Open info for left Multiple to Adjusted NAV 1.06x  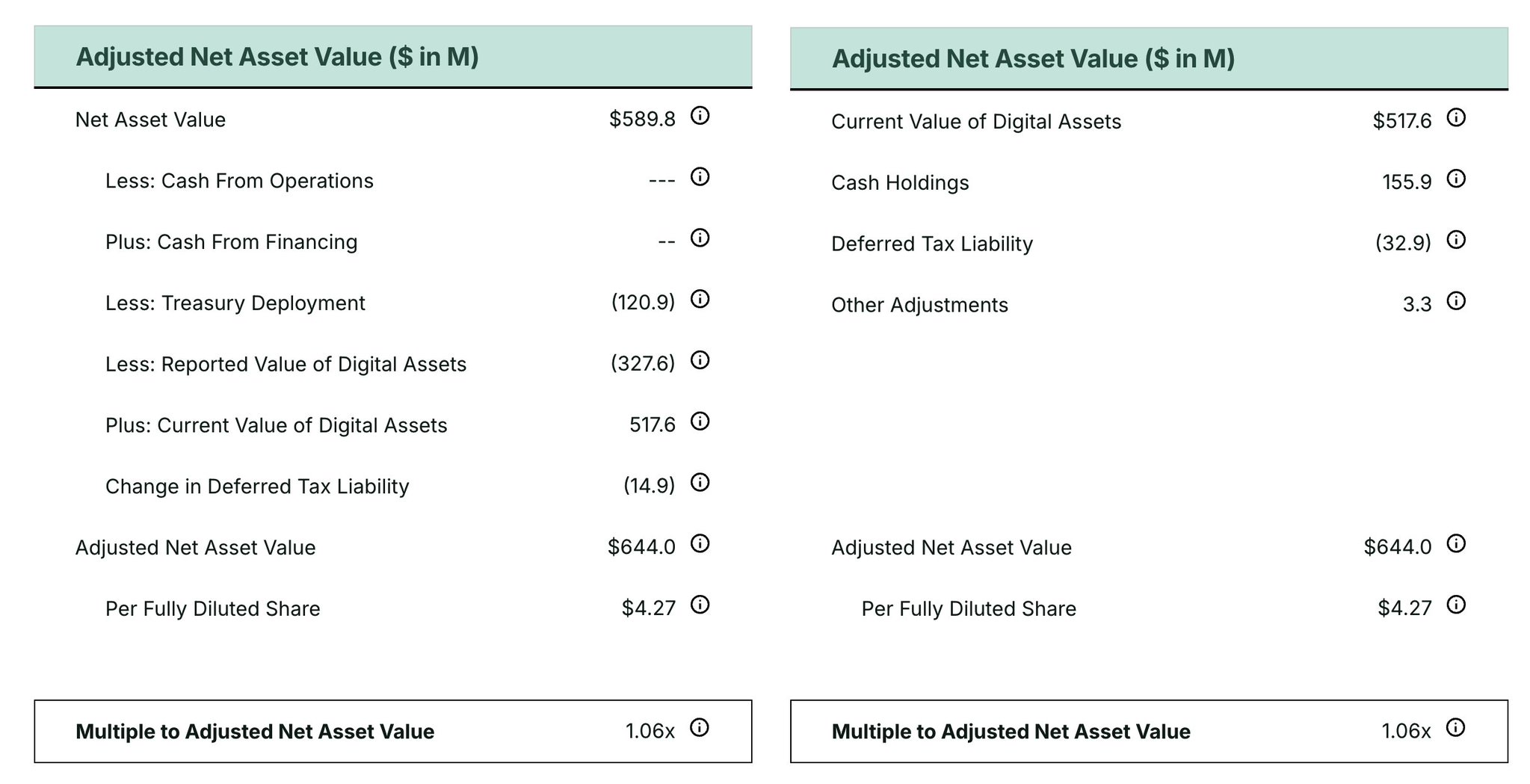[x=699, y=728]
